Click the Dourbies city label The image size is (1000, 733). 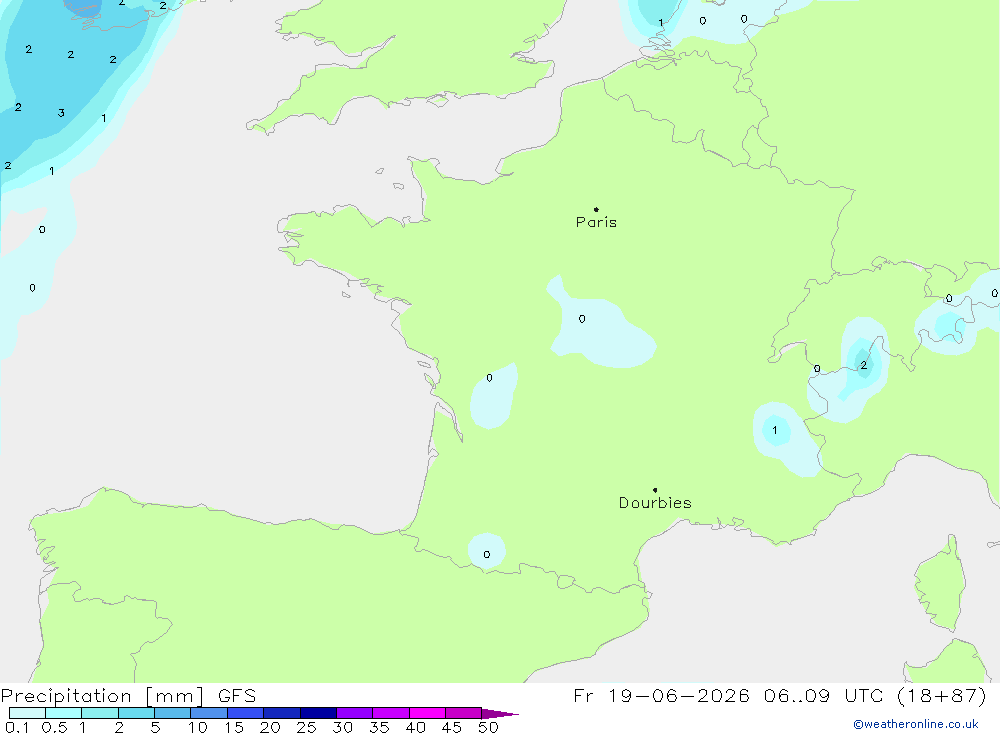pyautogui.click(x=655, y=503)
